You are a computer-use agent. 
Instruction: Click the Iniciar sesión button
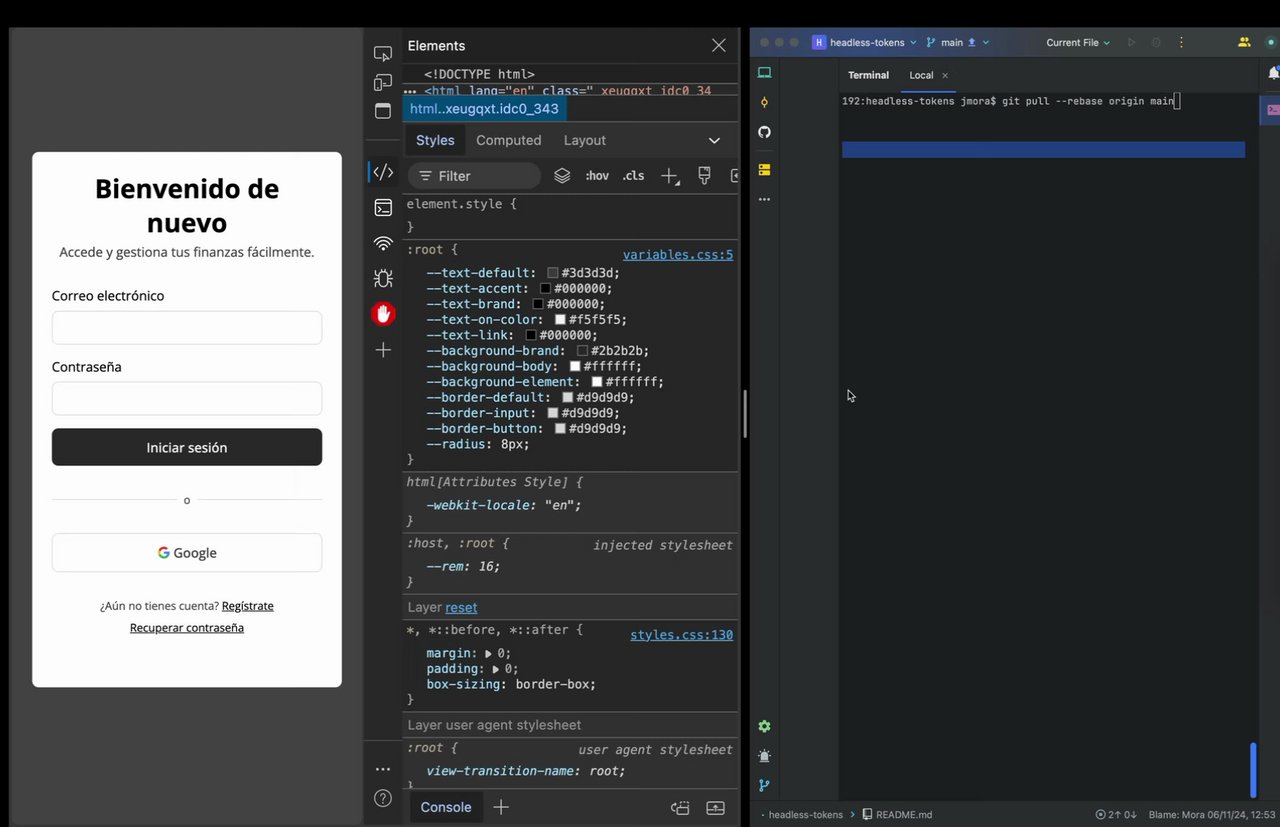pyautogui.click(x=187, y=447)
